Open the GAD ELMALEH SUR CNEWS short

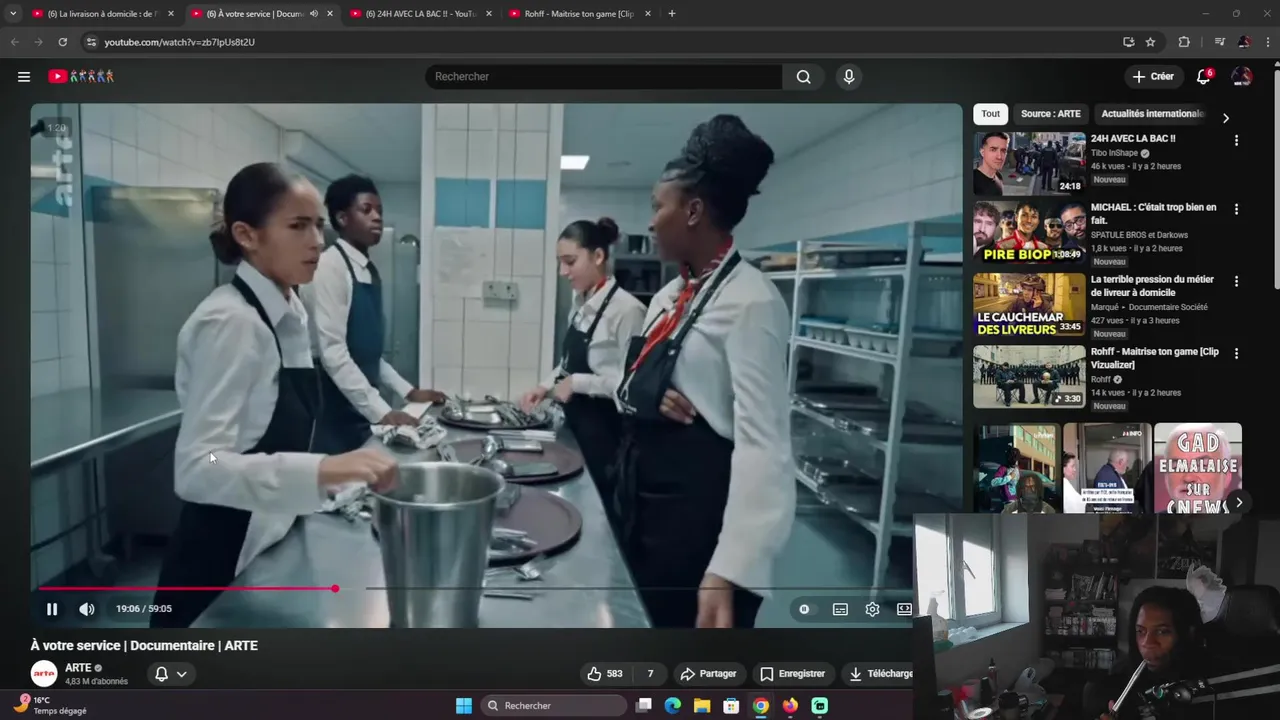(x=1198, y=468)
